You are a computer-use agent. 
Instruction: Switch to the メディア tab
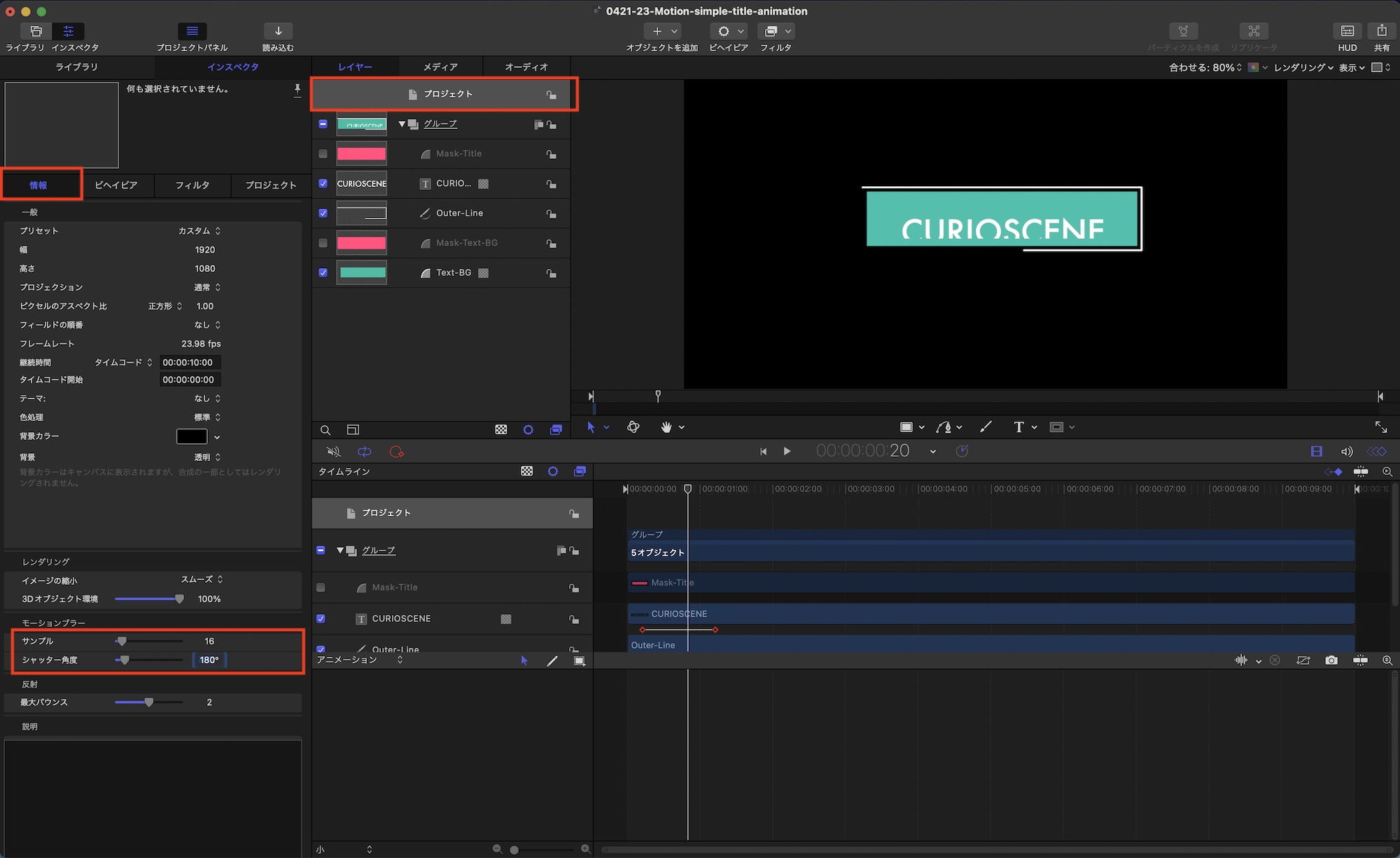coord(440,67)
